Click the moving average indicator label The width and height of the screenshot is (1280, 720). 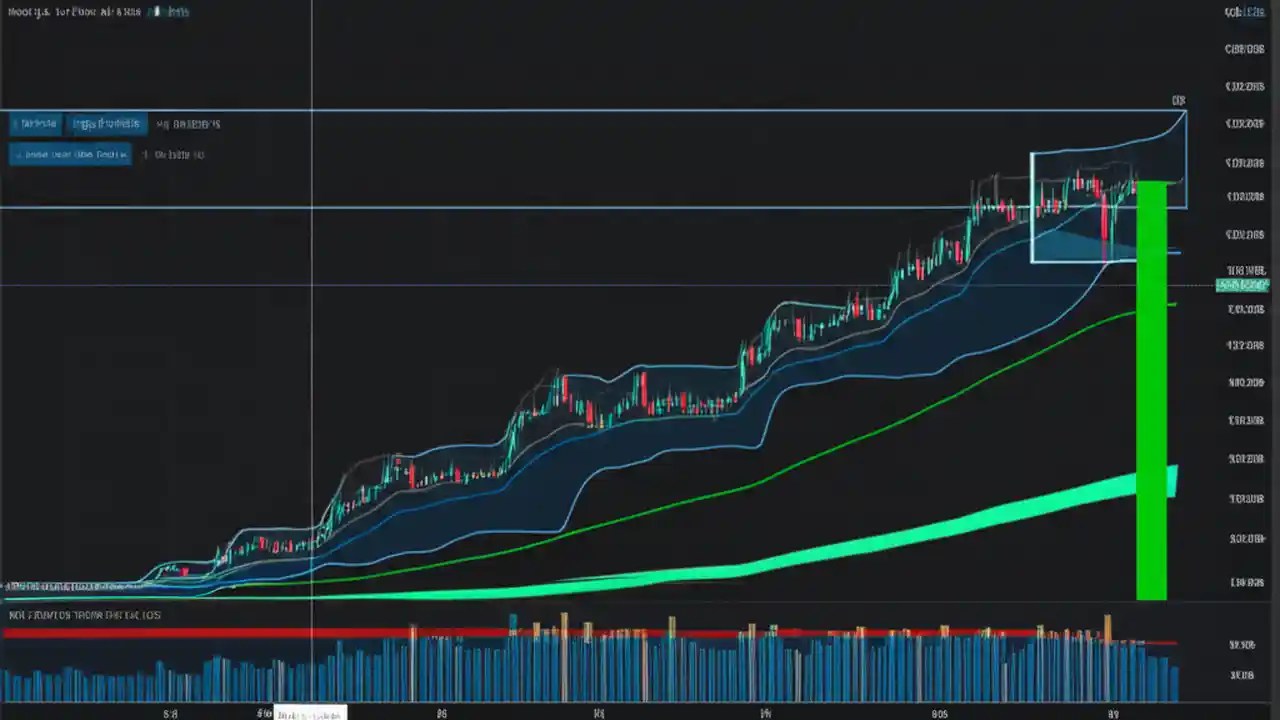[70, 154]
